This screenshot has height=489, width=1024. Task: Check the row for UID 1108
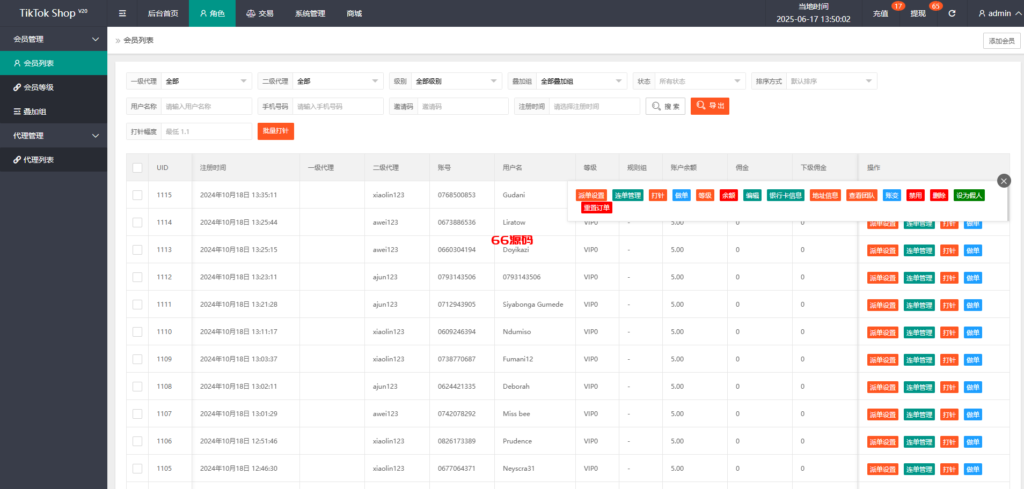pos(137,386)
